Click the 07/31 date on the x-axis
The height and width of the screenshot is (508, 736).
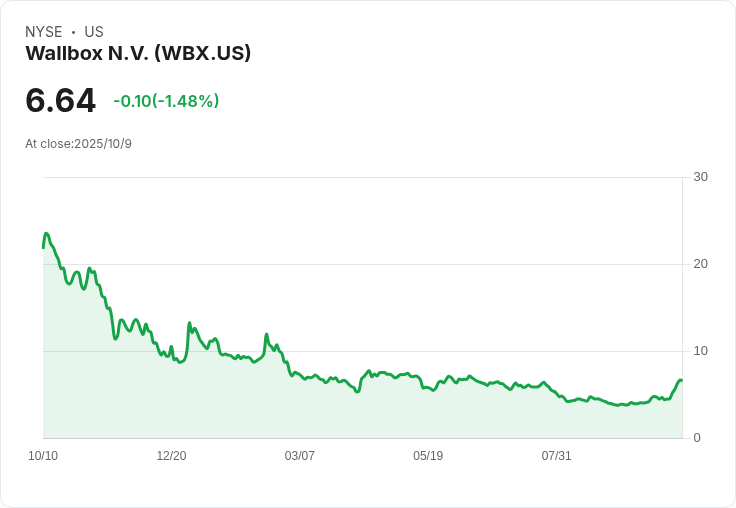556,456
